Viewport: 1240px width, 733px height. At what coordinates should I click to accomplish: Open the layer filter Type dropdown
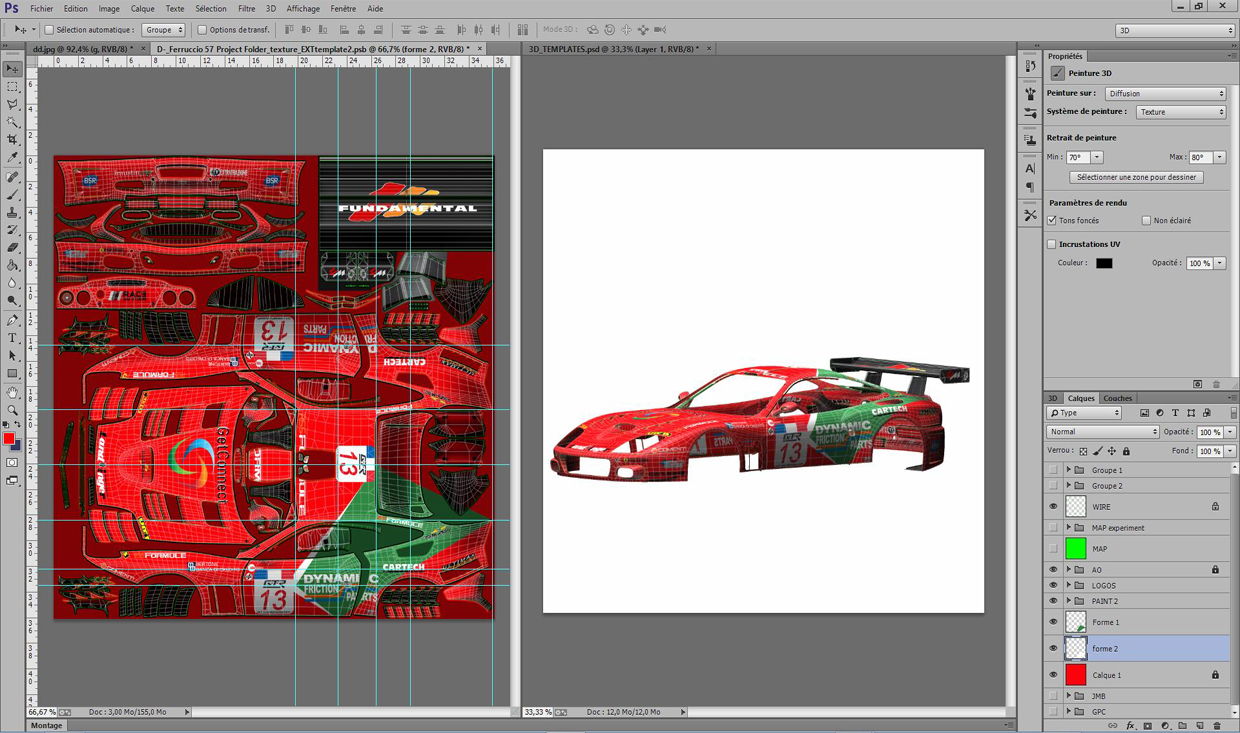1084,413
